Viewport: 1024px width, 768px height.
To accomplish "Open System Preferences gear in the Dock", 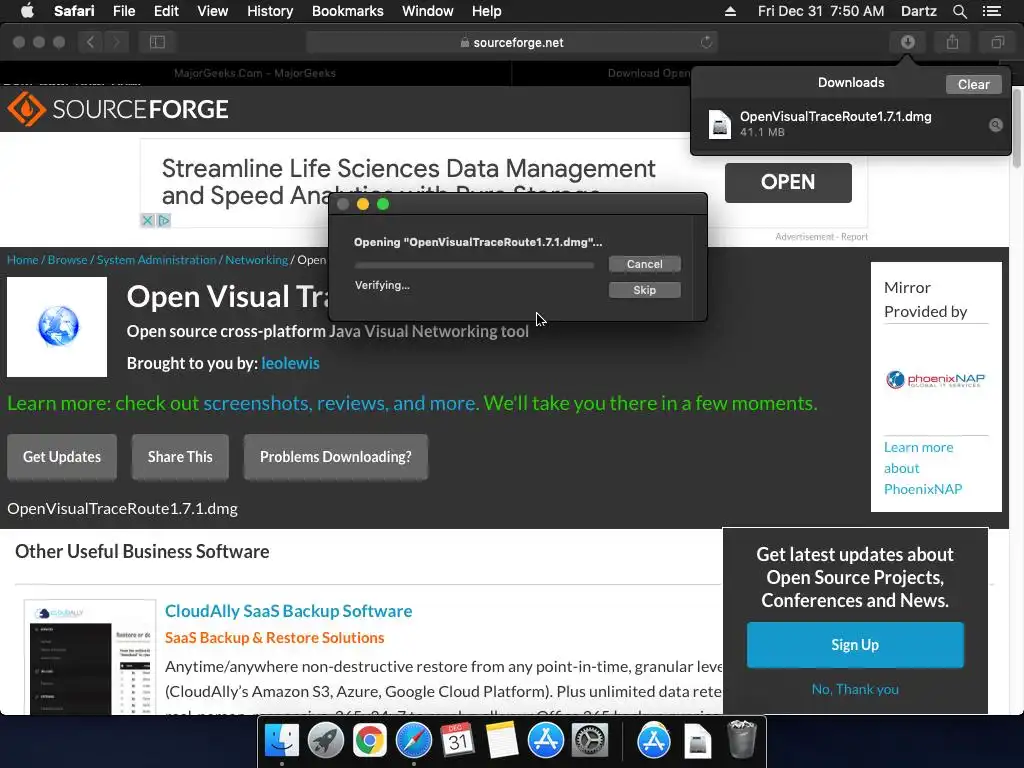I will point(589,741).
